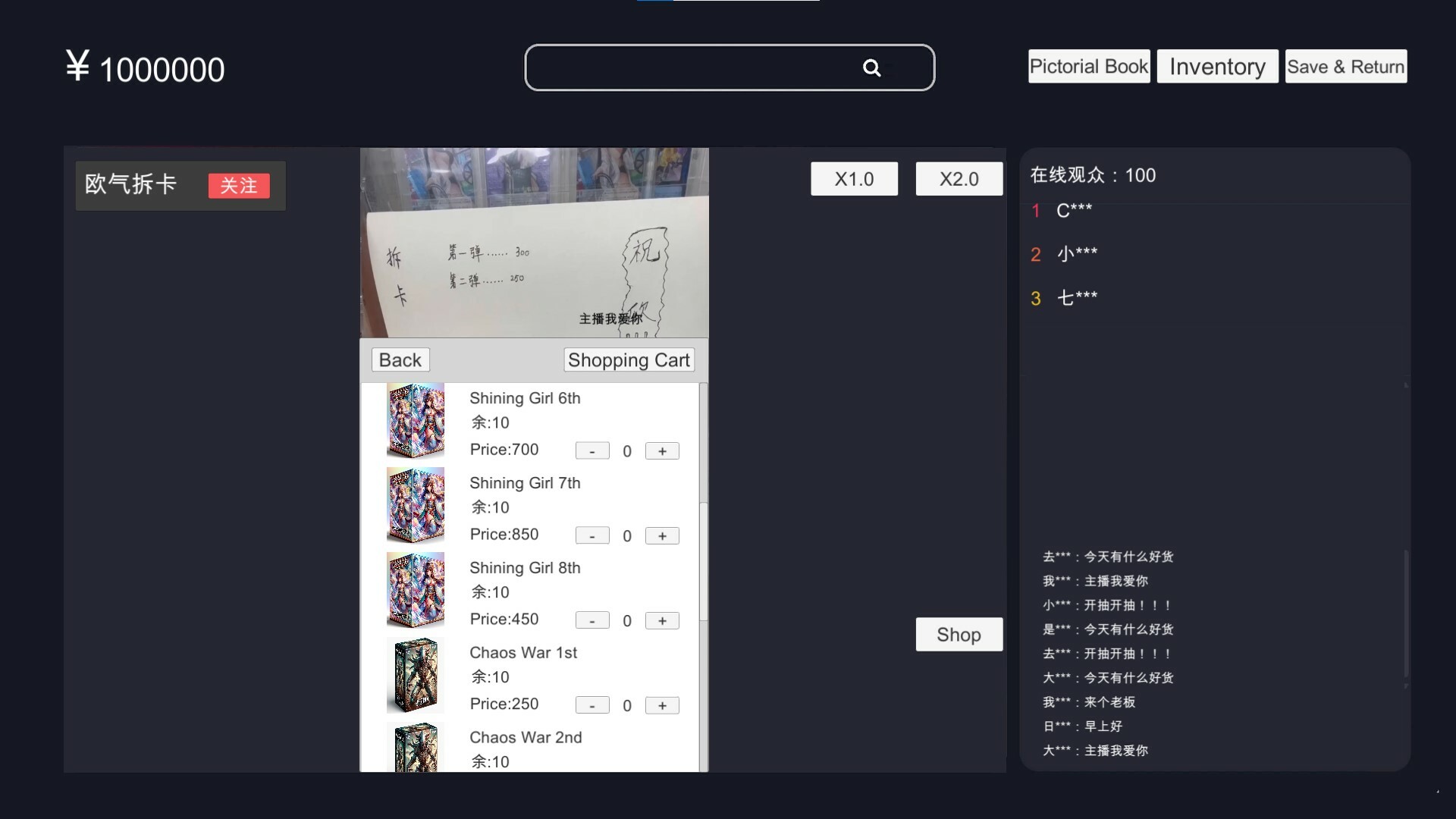The height and width of the screenshot is (819, 1456).
Task: Enable X1.0 playback multiplier
Action: [854, 178]
